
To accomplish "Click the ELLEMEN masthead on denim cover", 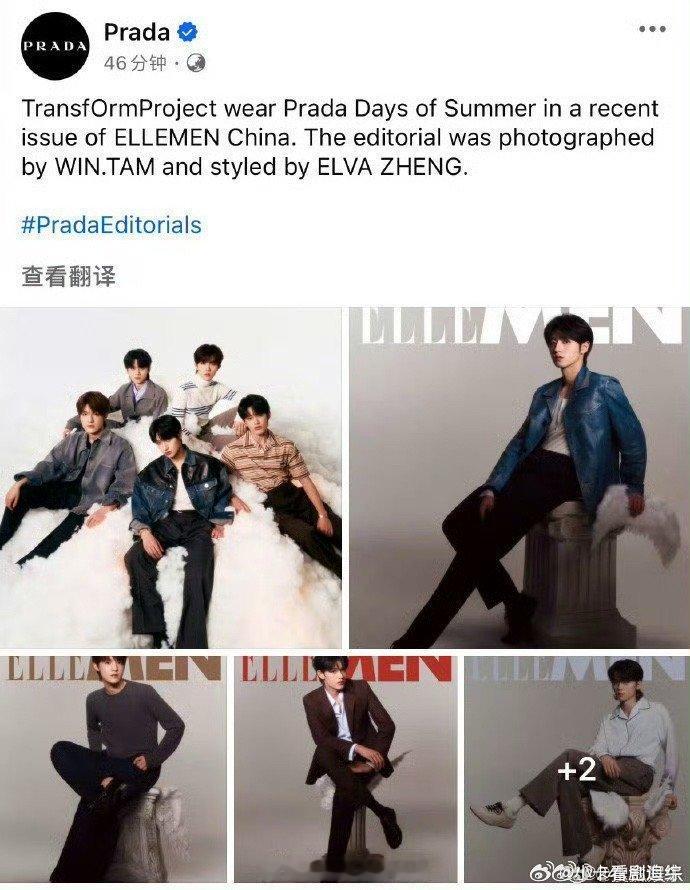I will tap(518, 326).
